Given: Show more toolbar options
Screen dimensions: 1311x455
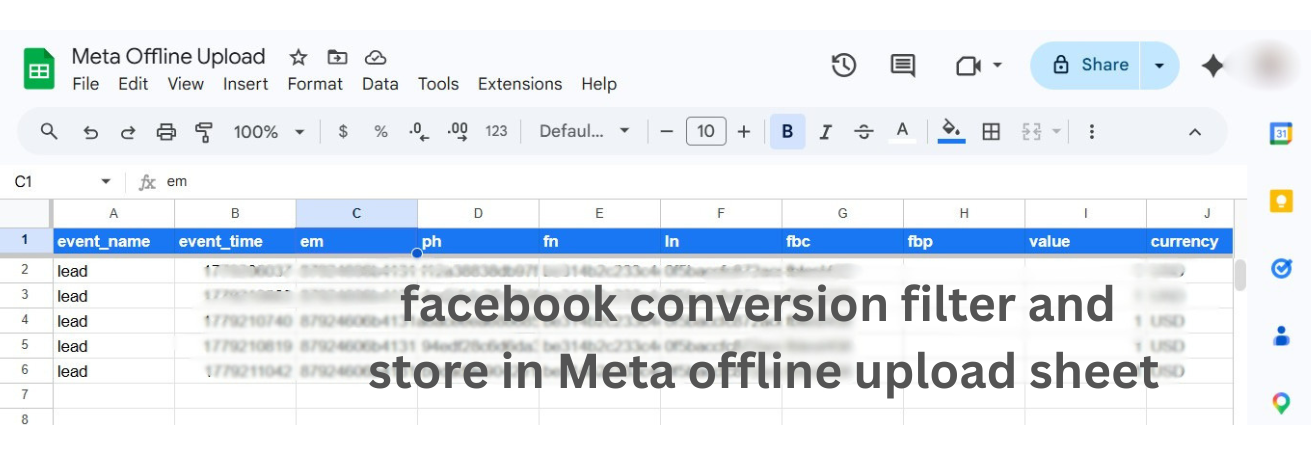Looking at the screenshot, I should pyautogui.click(x=1092, y=131).
